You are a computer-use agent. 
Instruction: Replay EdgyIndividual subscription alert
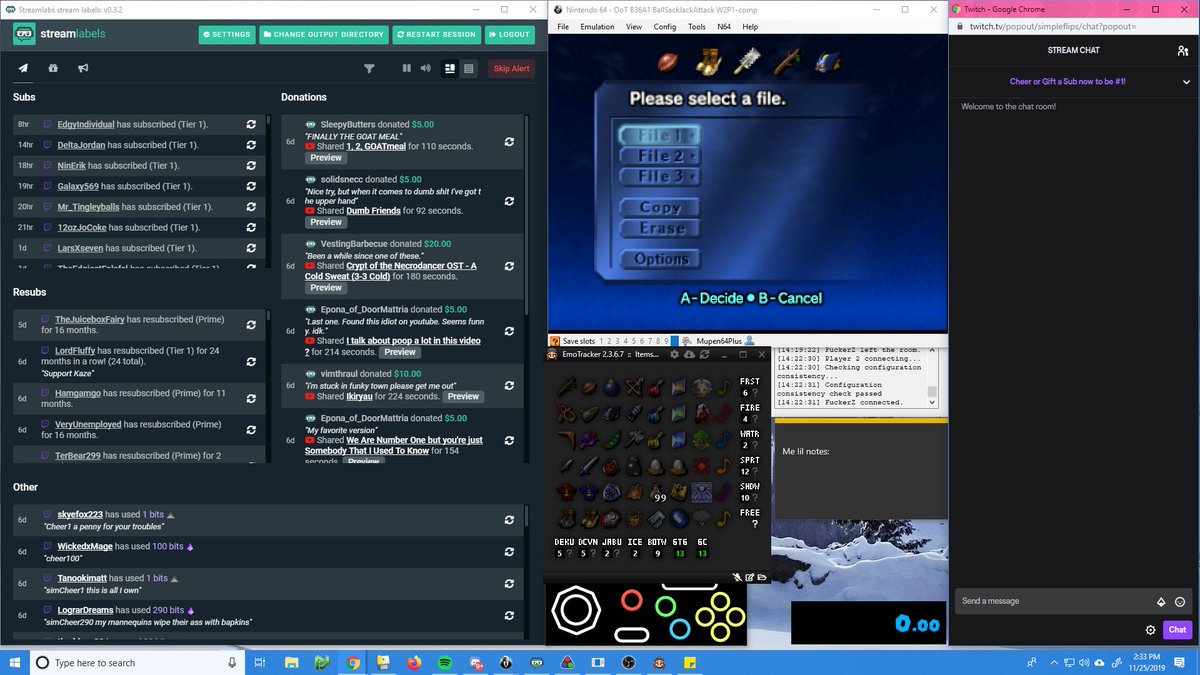[x=251, y=124]
